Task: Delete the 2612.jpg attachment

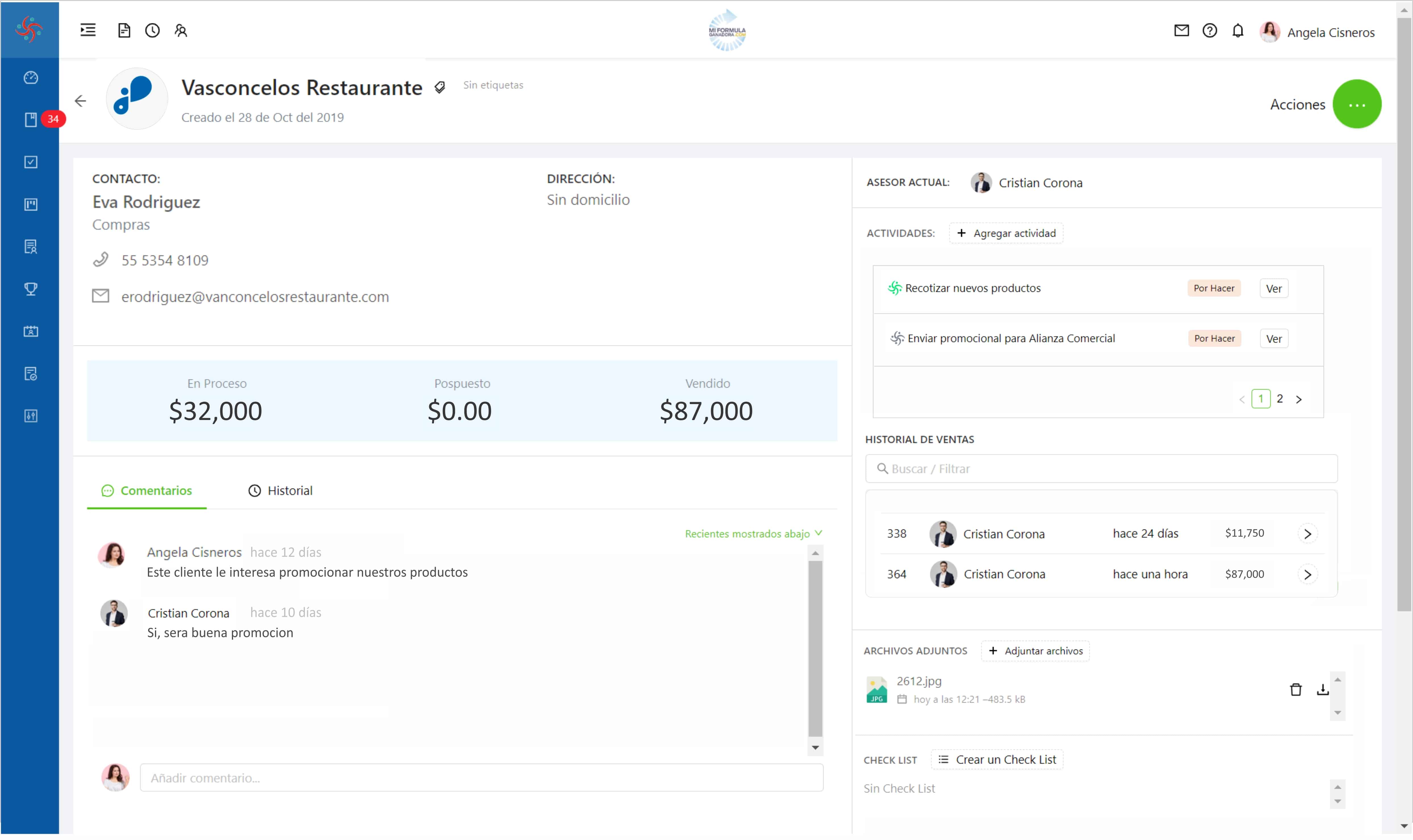Action: (x=1295, y=689)
